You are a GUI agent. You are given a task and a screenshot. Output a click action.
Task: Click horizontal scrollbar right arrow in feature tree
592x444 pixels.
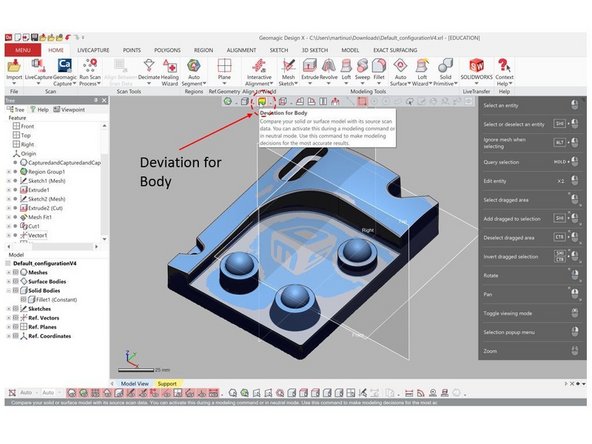pos(96,246)
